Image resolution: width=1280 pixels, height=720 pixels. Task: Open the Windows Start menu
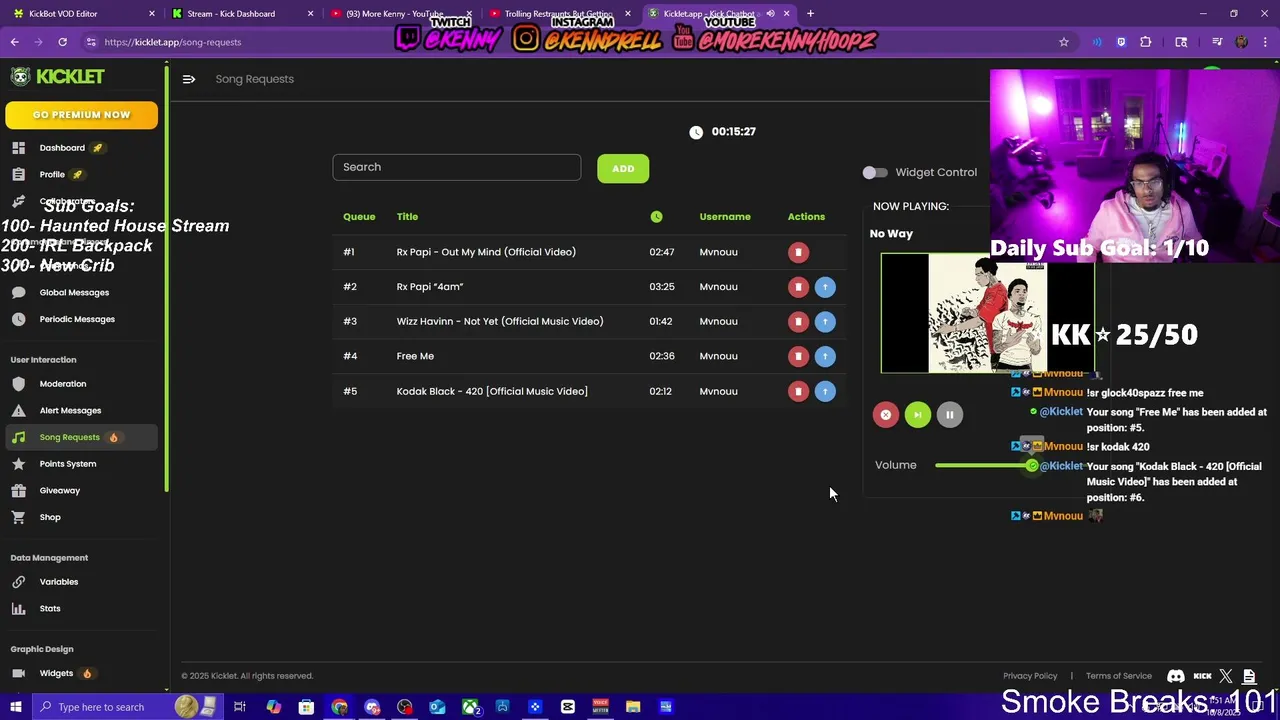(x=15, y=707)
